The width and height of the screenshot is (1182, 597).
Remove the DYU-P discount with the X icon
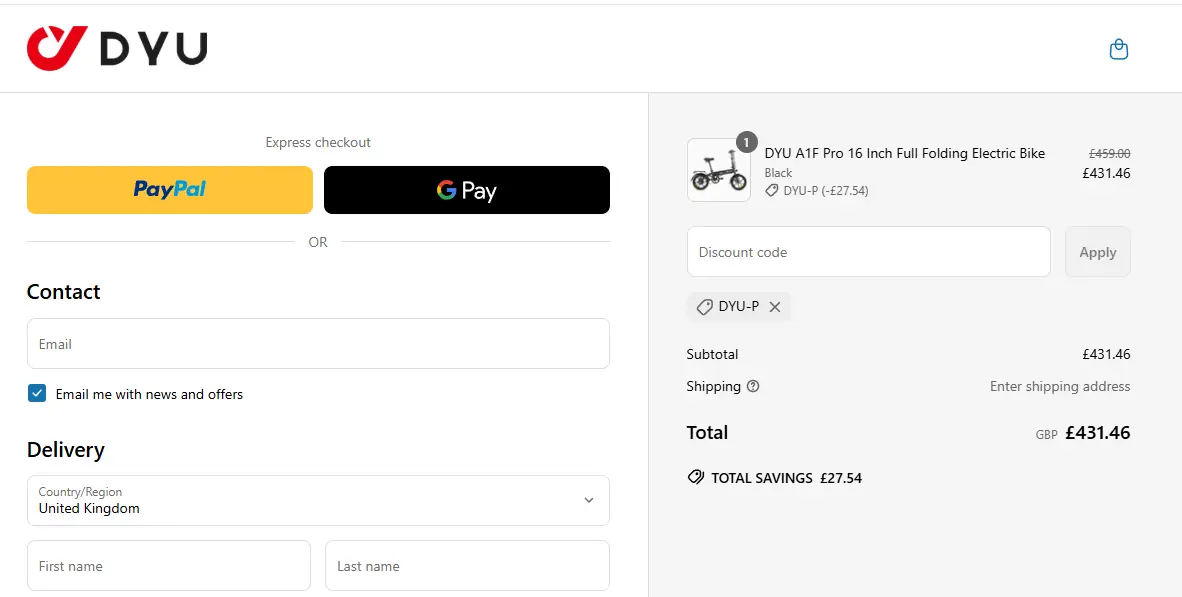[x=775, y=306]
